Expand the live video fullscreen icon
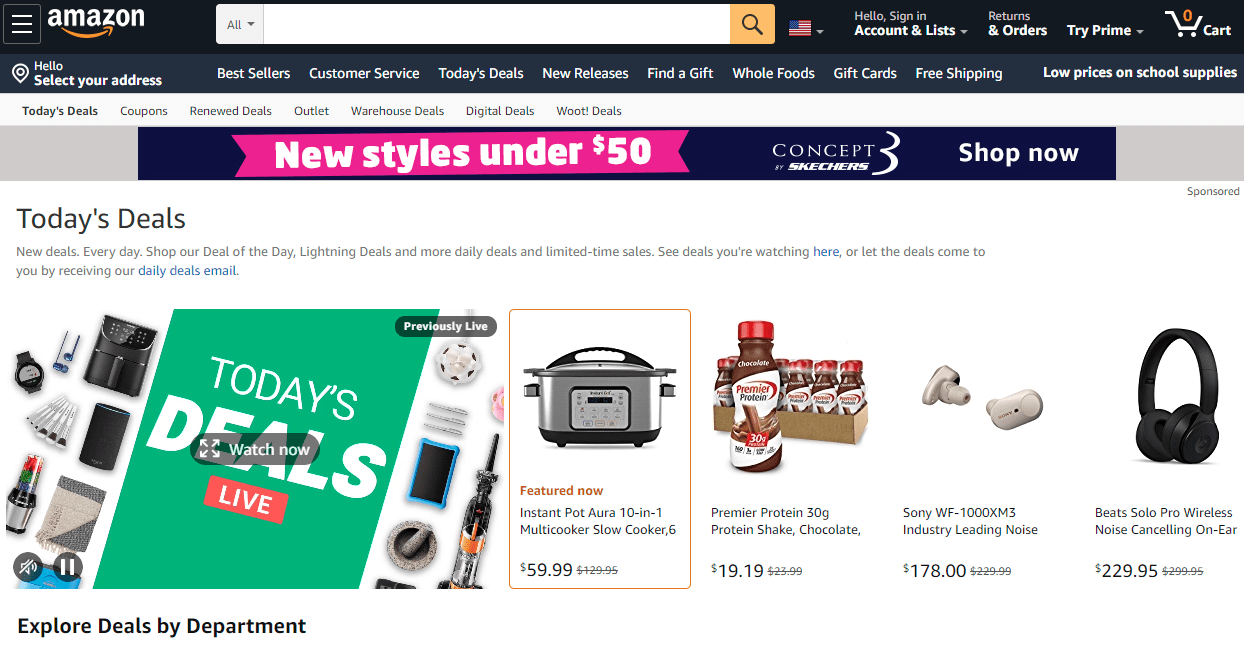Screen dimensions: 1244x653 coord(209,449)
